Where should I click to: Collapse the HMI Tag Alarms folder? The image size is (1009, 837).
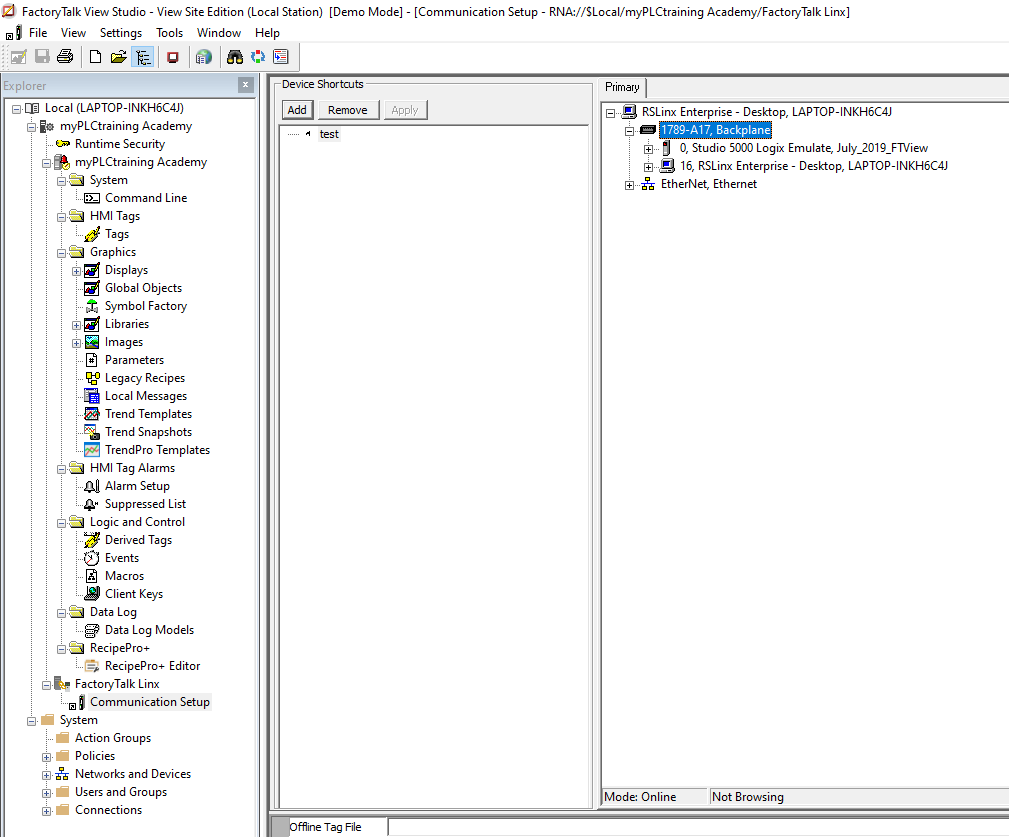(62, 469)
